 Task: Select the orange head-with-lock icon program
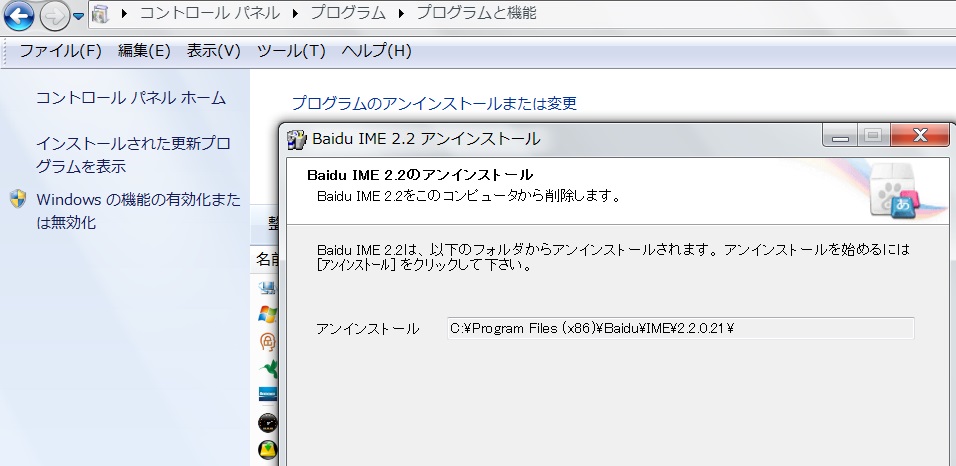(x=267, y=342)
